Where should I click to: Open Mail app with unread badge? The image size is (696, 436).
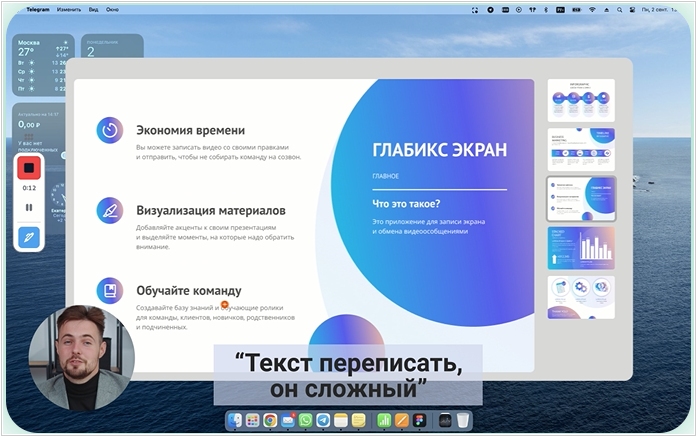tap(288, 420)
